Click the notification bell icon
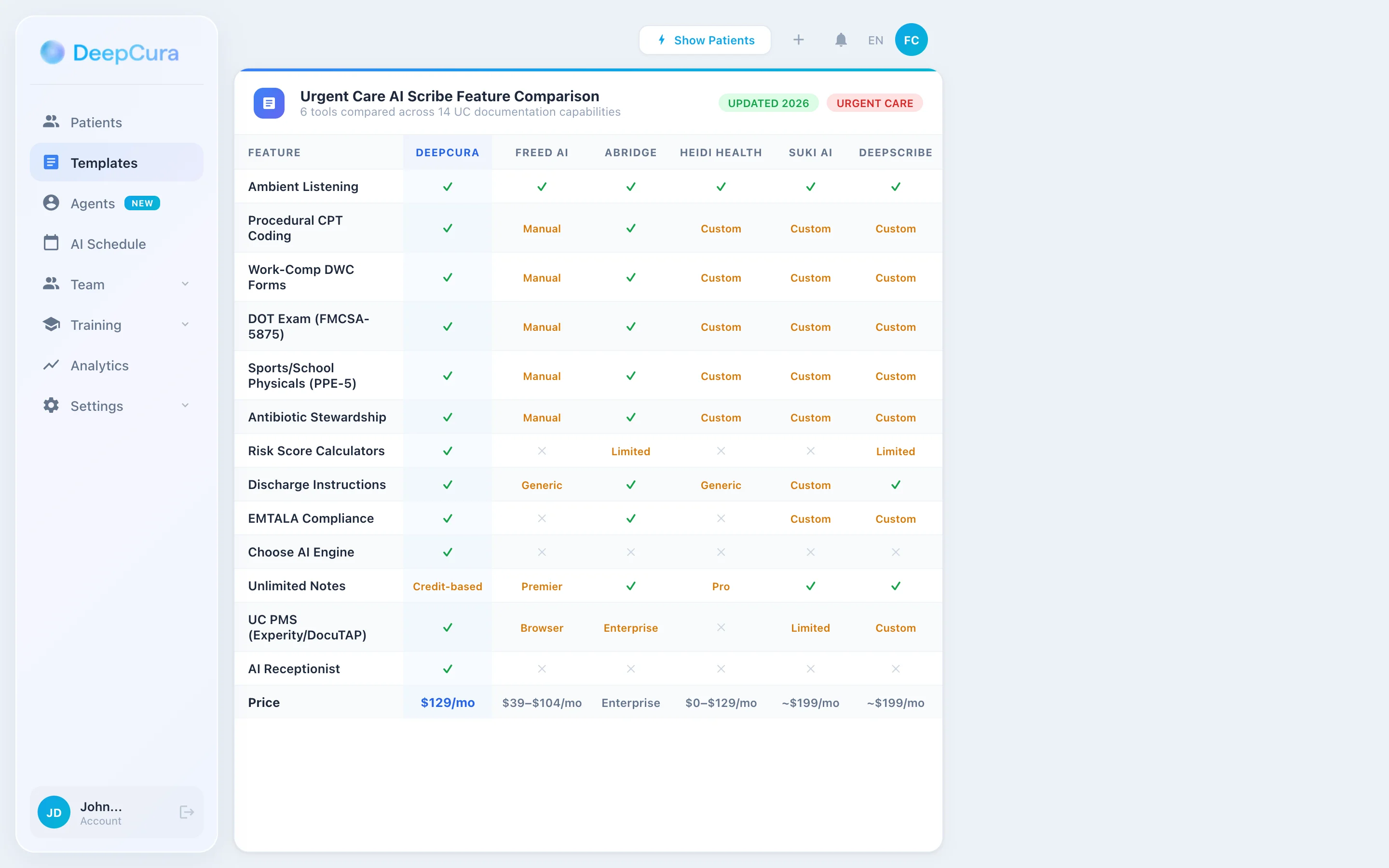 point(840,40)
